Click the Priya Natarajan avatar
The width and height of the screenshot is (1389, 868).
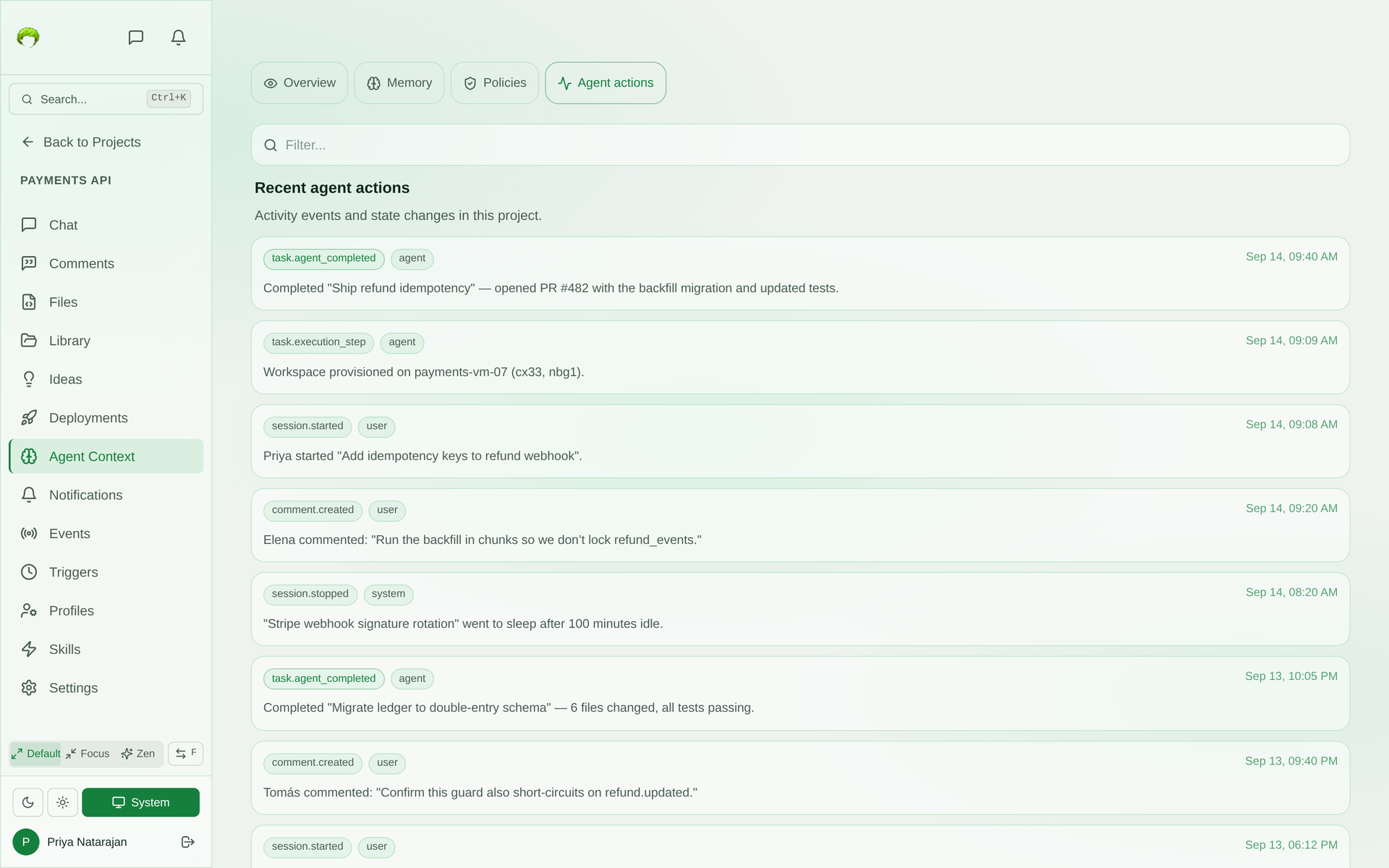[26, 842]
